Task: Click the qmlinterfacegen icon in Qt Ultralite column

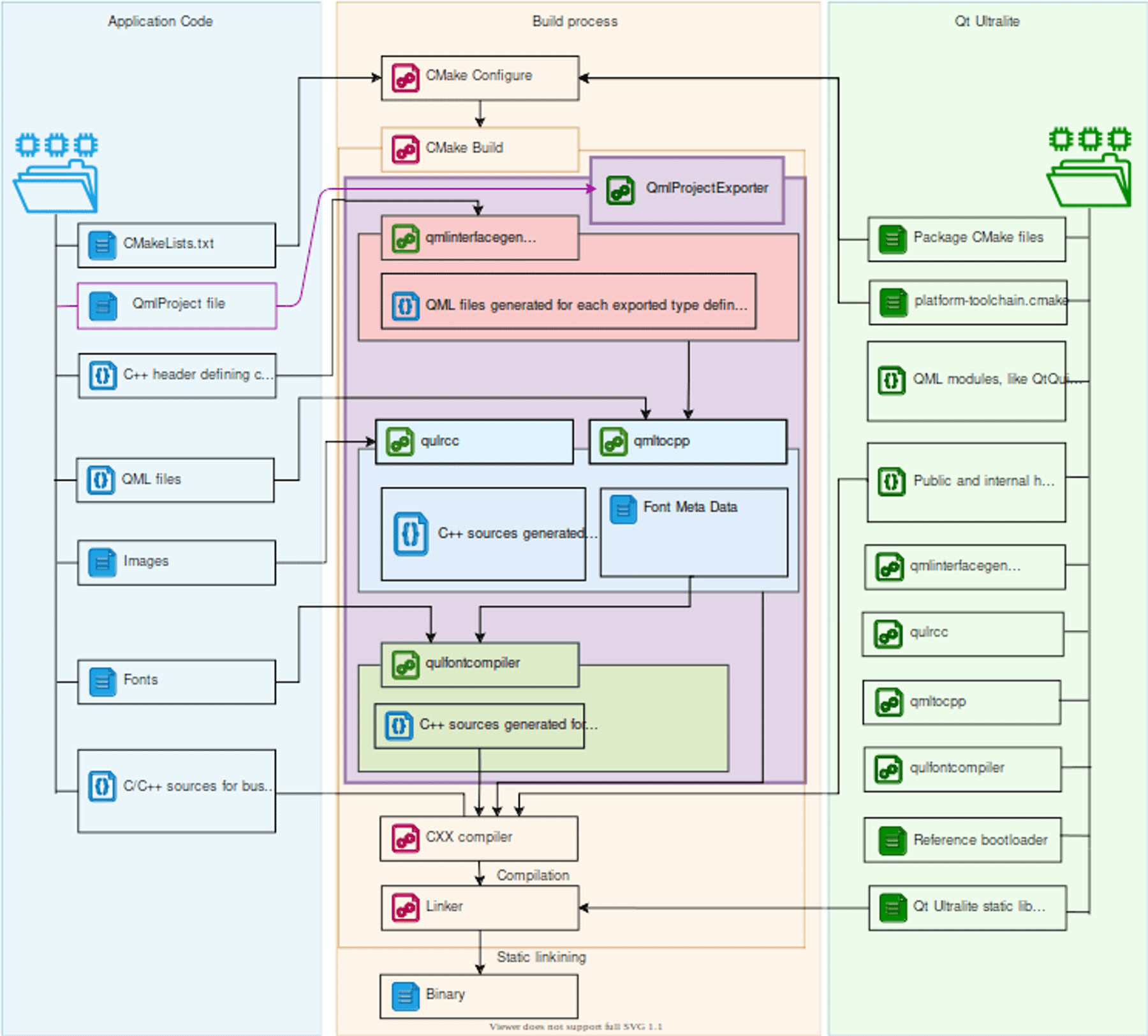Action: tap(890, 567)
